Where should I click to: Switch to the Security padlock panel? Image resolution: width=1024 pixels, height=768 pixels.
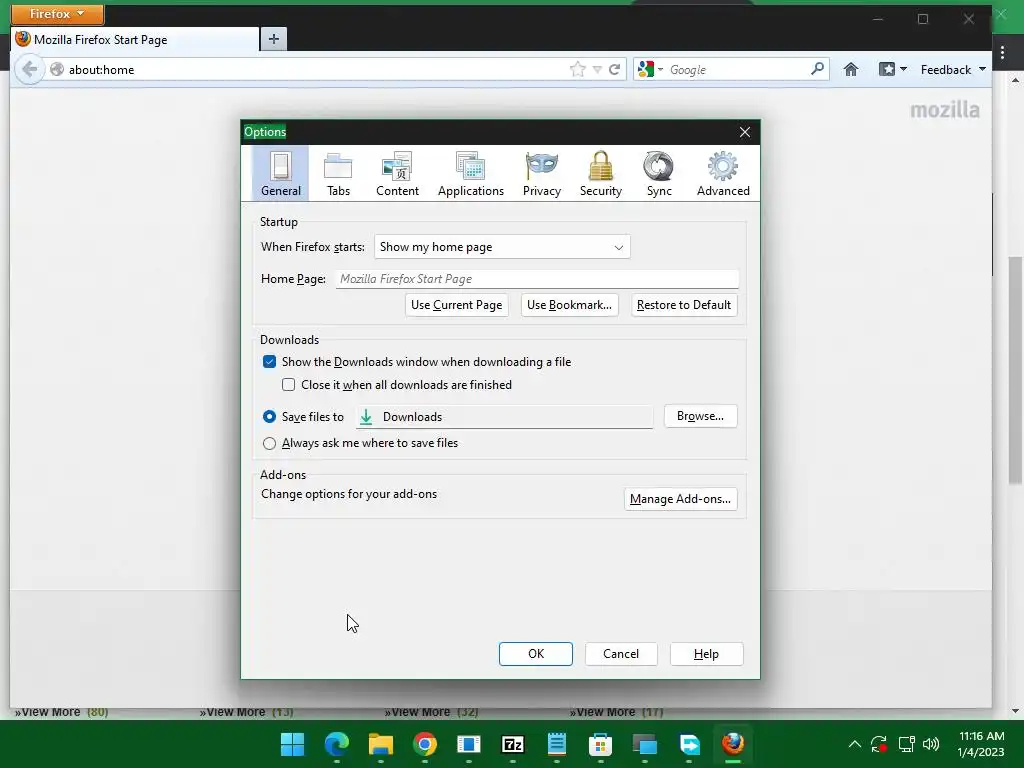tap(601, 174)
